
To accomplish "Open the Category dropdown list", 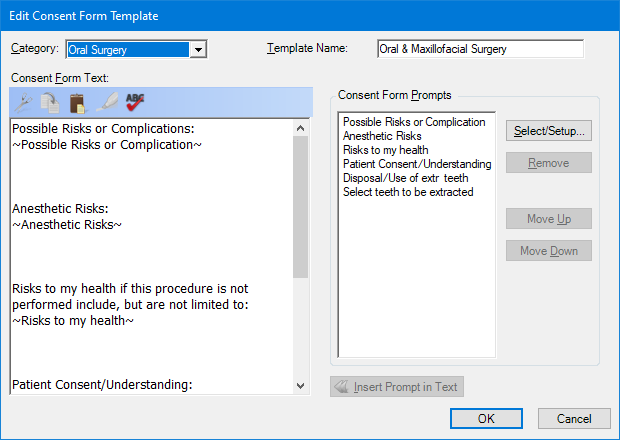I will click(199, 49).
